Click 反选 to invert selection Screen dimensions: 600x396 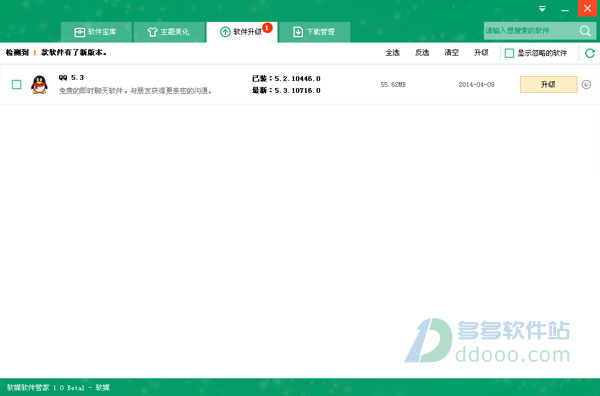click(x=422, y=53)
